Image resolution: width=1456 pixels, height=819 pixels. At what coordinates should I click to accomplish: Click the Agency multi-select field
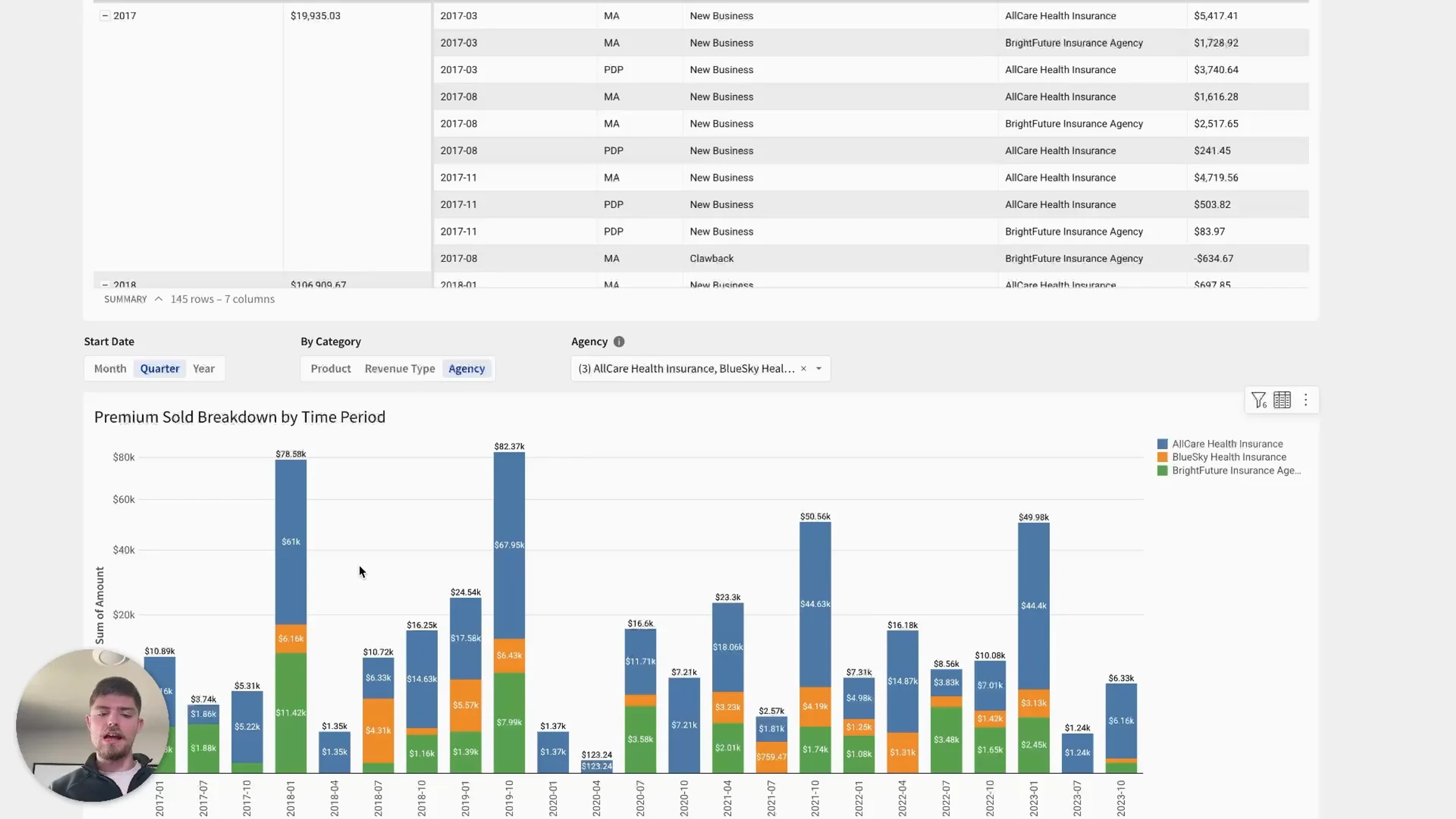coord(701,369)
